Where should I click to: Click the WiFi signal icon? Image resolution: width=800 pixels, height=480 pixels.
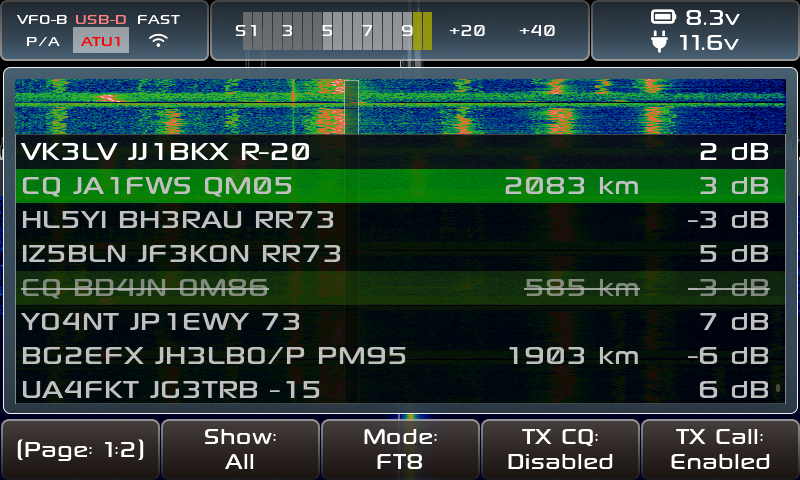(x=158, y=41)
